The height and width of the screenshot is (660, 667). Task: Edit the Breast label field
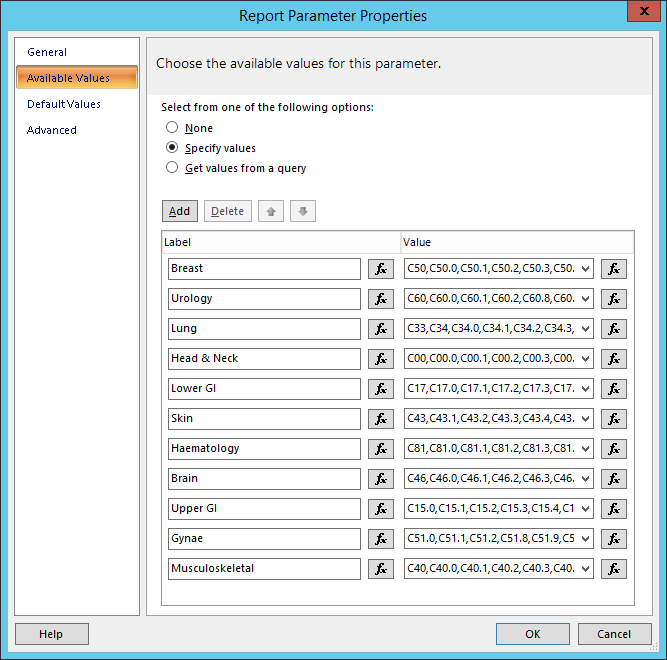coord(264,269)
